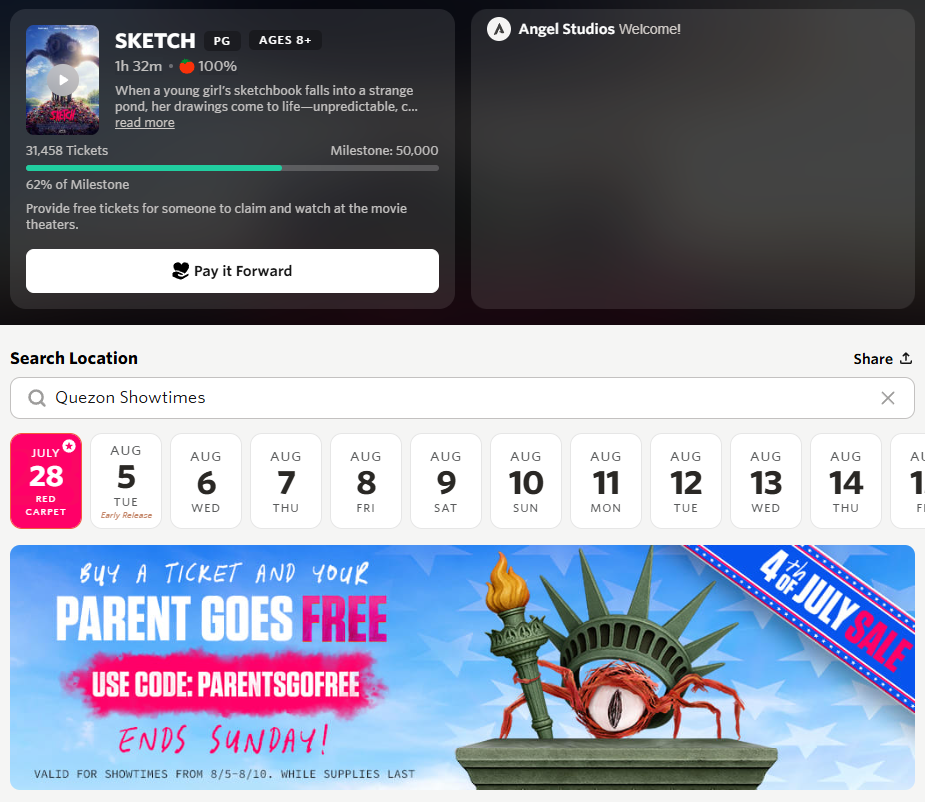Click the PG rating badge
The height and width of the screenshot is (802, 925).
[x=222, y=41]
